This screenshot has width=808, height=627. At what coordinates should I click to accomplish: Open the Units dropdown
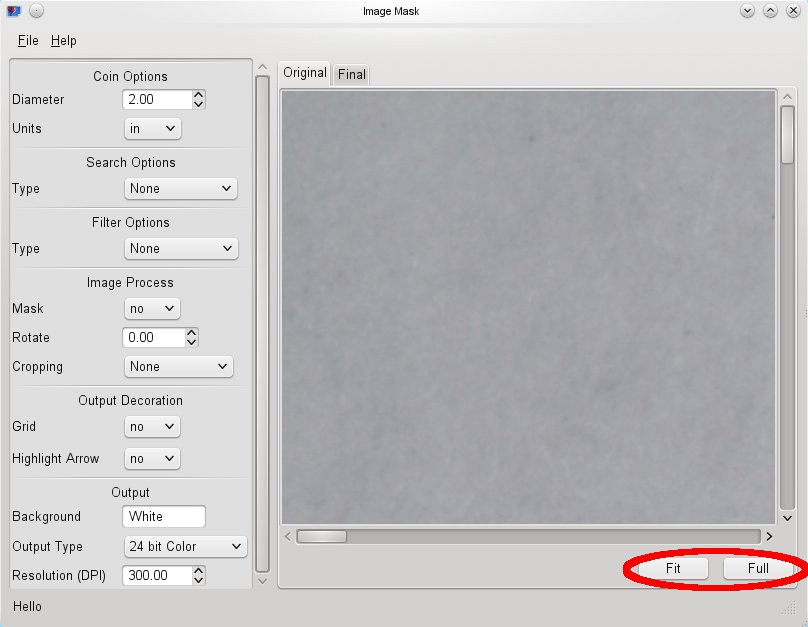coord(153,129)
